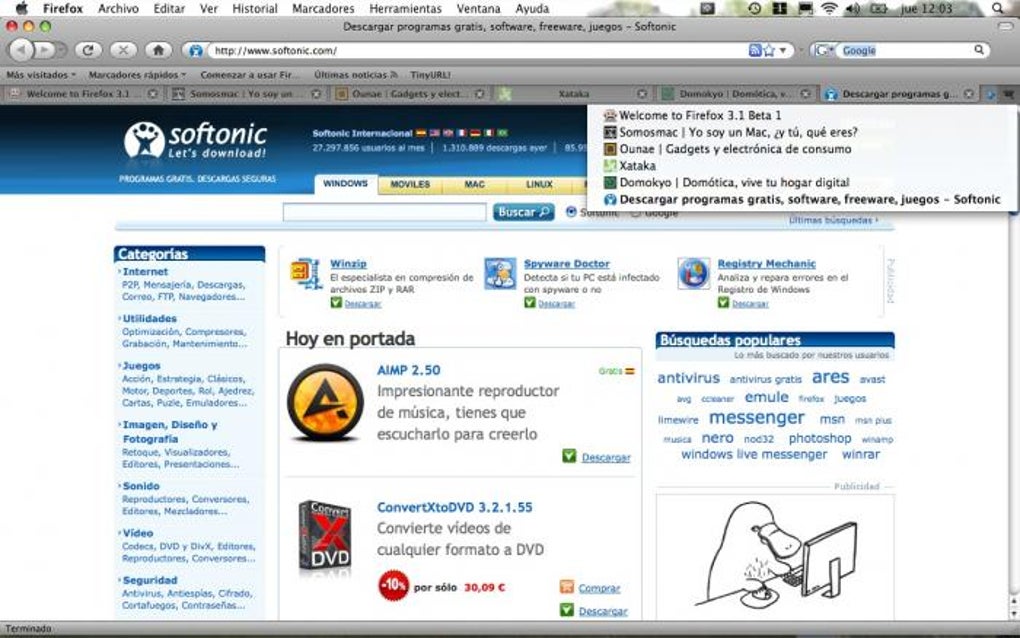The width and height of the screenshot is (1020, 638).
Task: Focus the Google search box
Action: click(904, 50)
